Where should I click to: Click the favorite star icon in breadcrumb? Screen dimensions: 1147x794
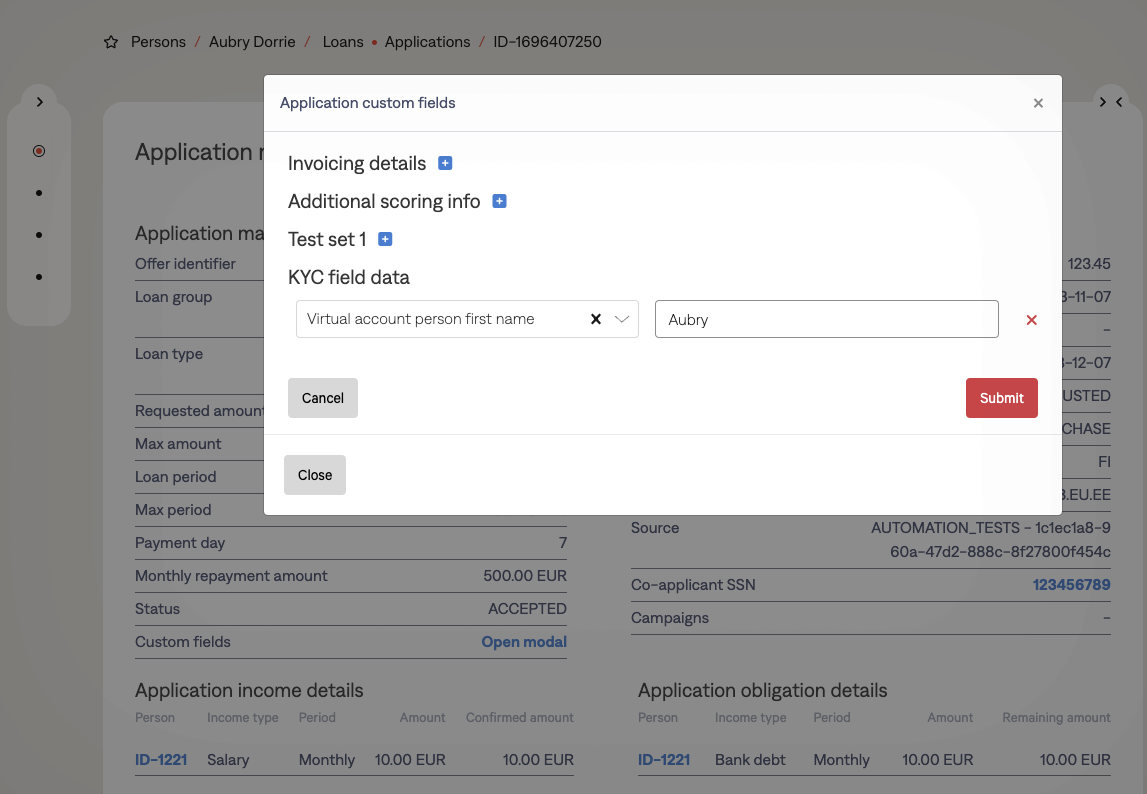pyautogui.click(x=111, y=43)
